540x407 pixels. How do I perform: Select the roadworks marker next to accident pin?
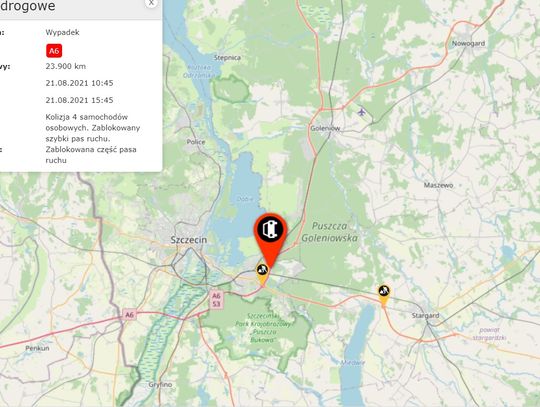click(262, 273)
